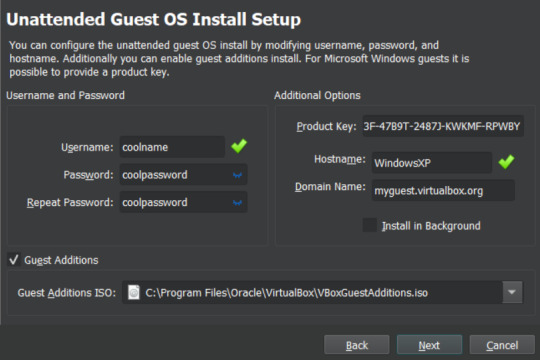This screenshot has width=540, height=360.
Task: Click the ISO disc file icon
Action: click(x=134, y=292)
